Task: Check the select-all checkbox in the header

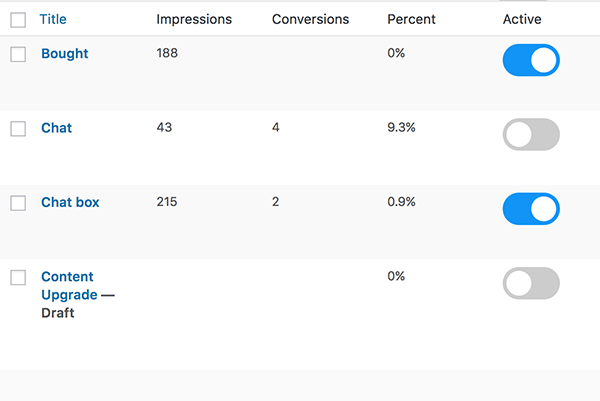Action: 18,19
